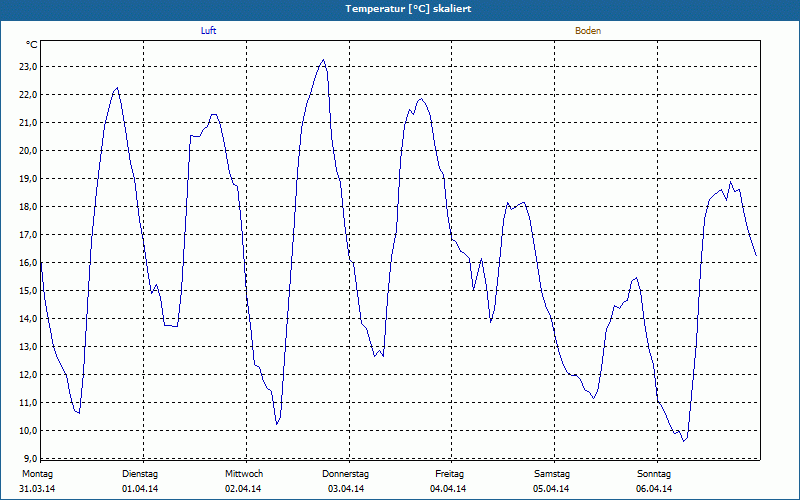This screenshot has height=500, width=800.
Task: Click the 17,0 y-axis value
Action: tap(29, 235)
